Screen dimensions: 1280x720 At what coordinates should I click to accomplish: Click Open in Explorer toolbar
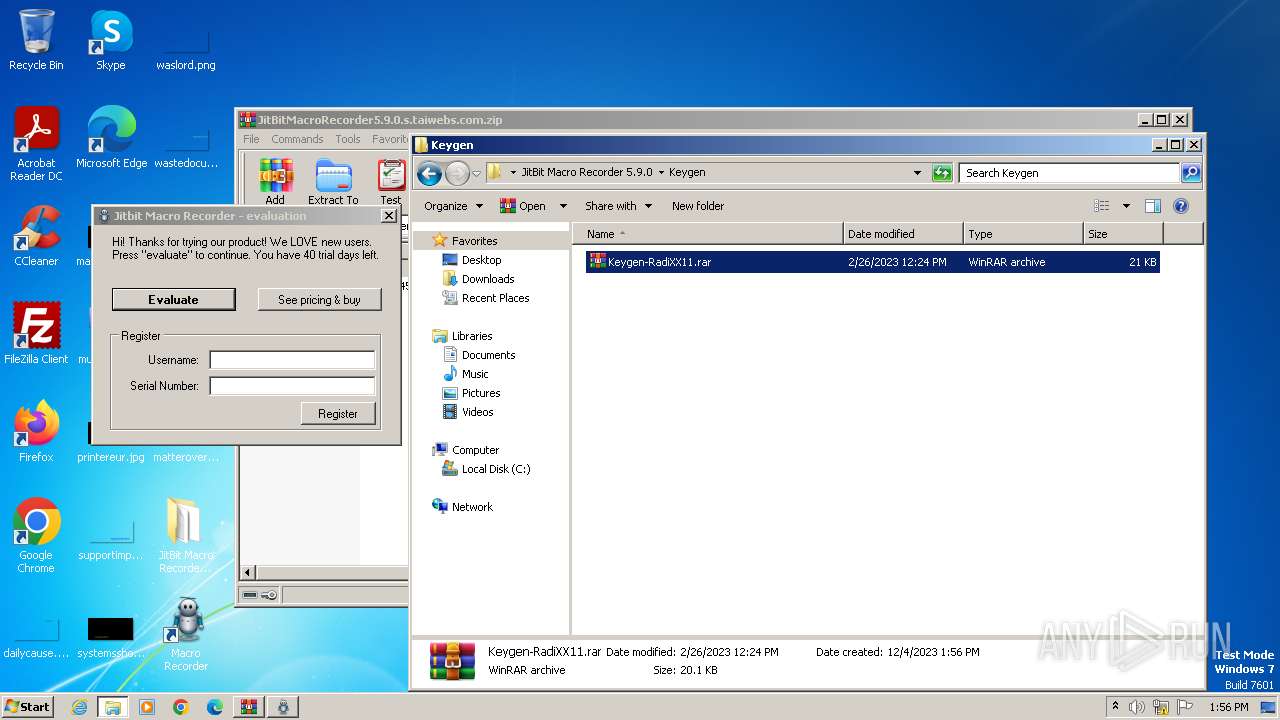pyautogui.click(x=524, y=206)
